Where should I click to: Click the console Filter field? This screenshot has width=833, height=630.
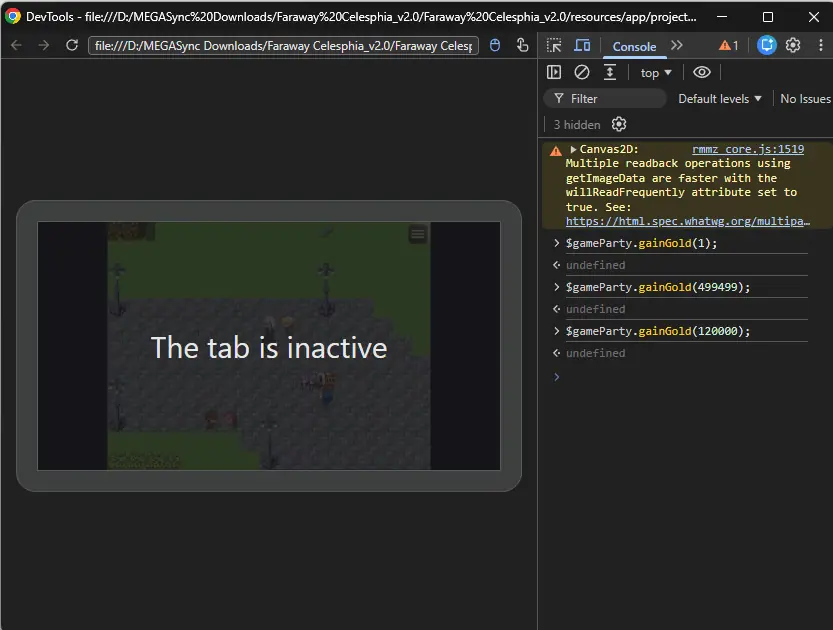pos(605,99)
